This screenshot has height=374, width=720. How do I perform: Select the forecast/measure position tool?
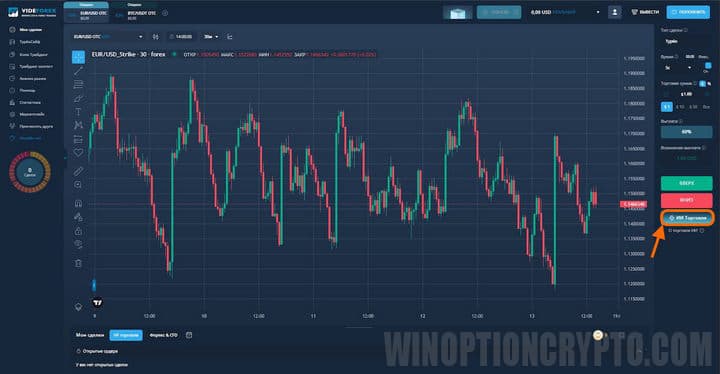(x=79, y=139)
